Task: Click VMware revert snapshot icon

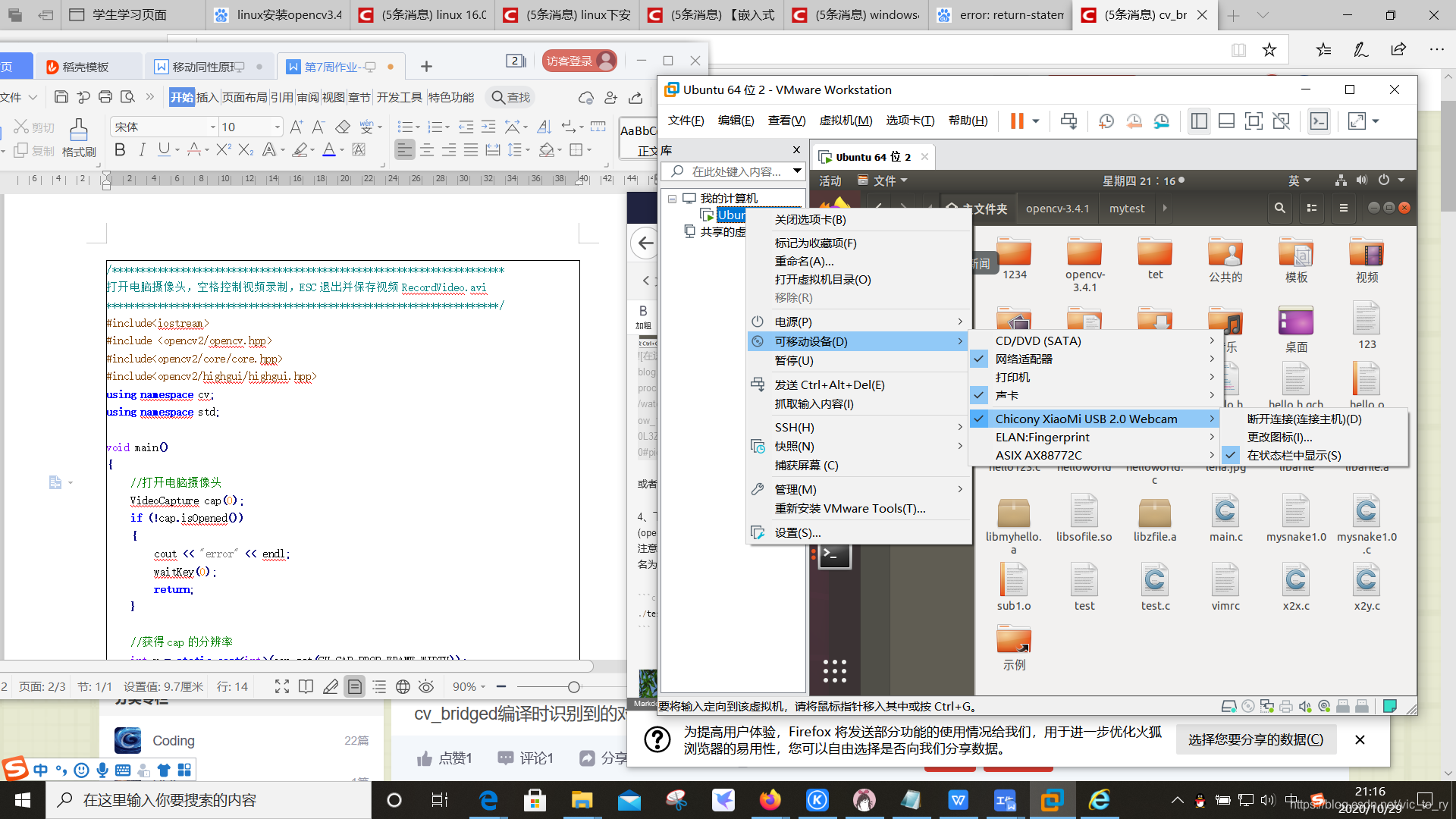Action: (1134, 121)
